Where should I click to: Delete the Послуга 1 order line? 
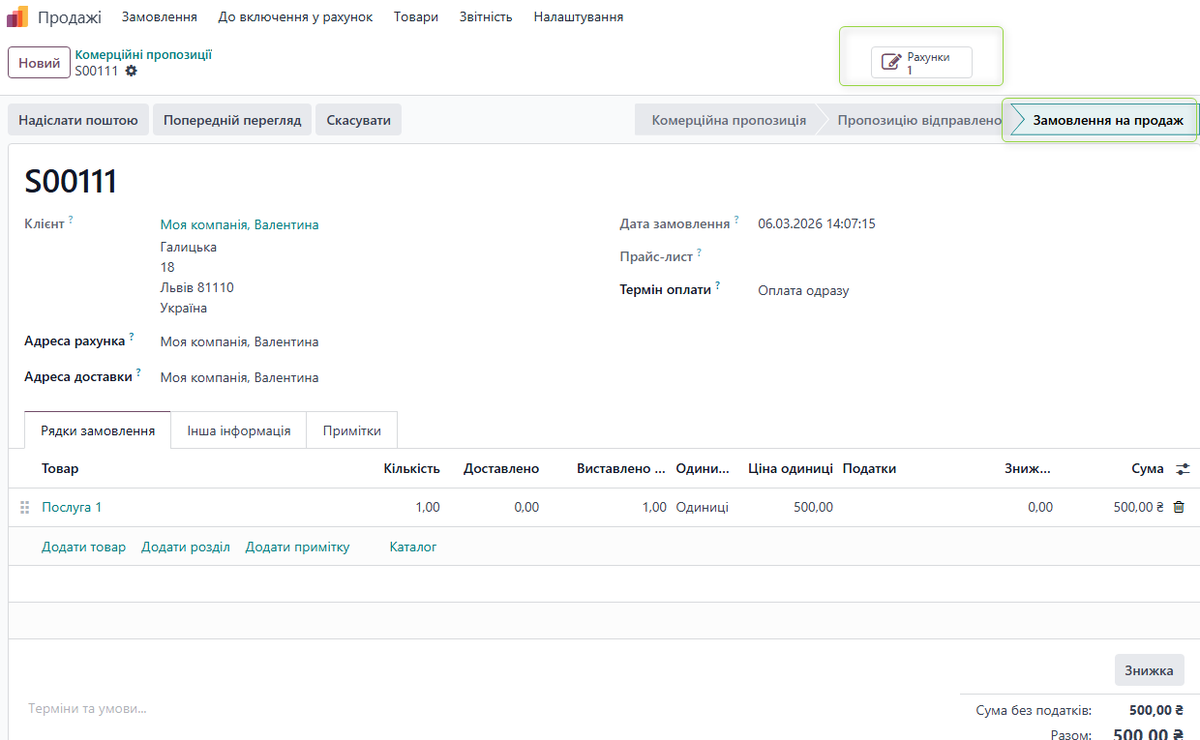coord(1178,507)
